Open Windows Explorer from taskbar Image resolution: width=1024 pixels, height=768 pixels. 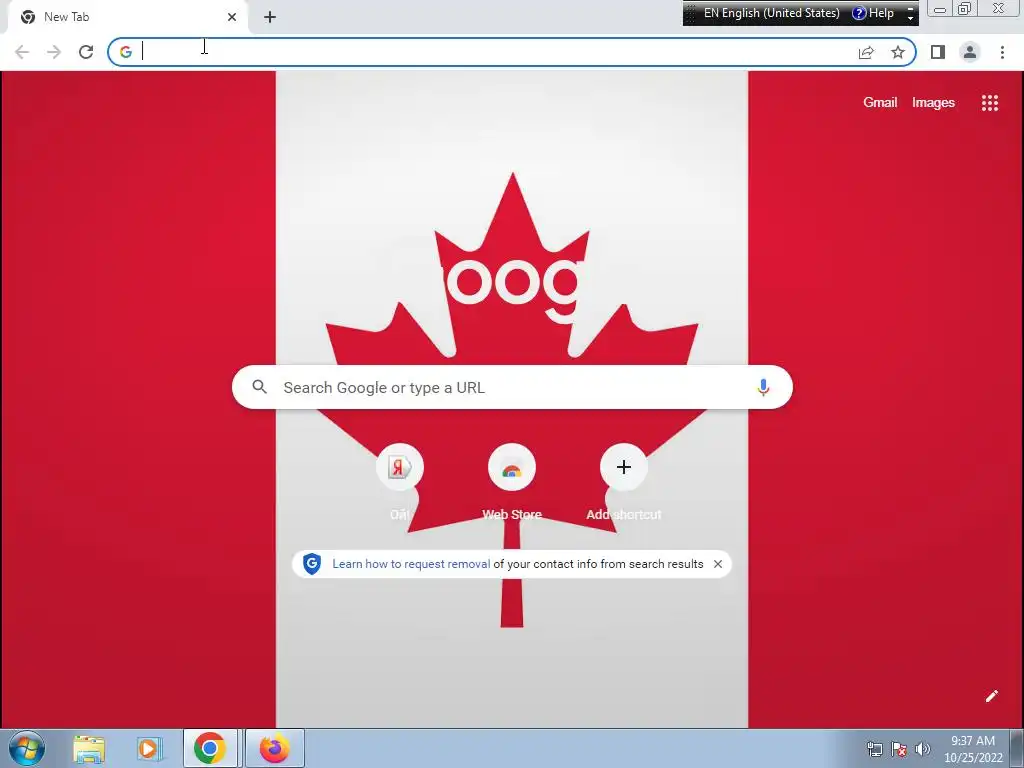(x=89, y=748)
